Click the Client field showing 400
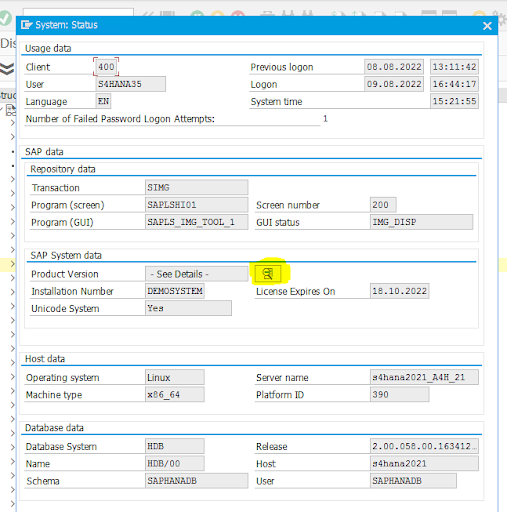The image size is (507, 512). (x=106, y=67)
